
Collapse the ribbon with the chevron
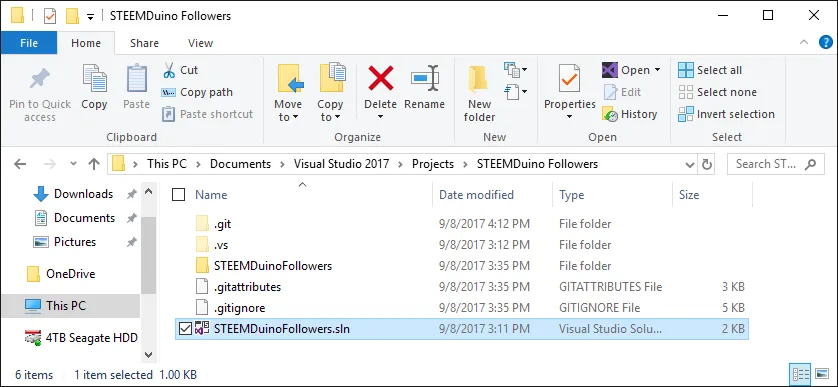(803, 42)
